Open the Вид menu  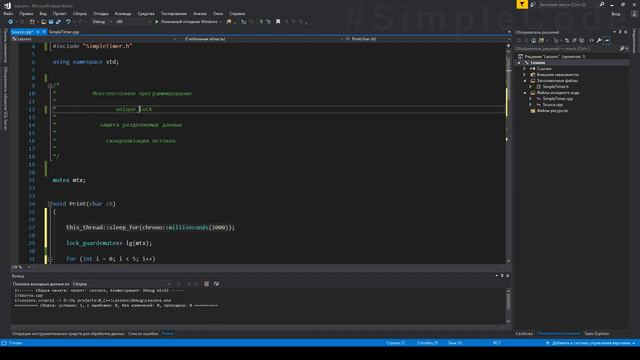[43, 13]
